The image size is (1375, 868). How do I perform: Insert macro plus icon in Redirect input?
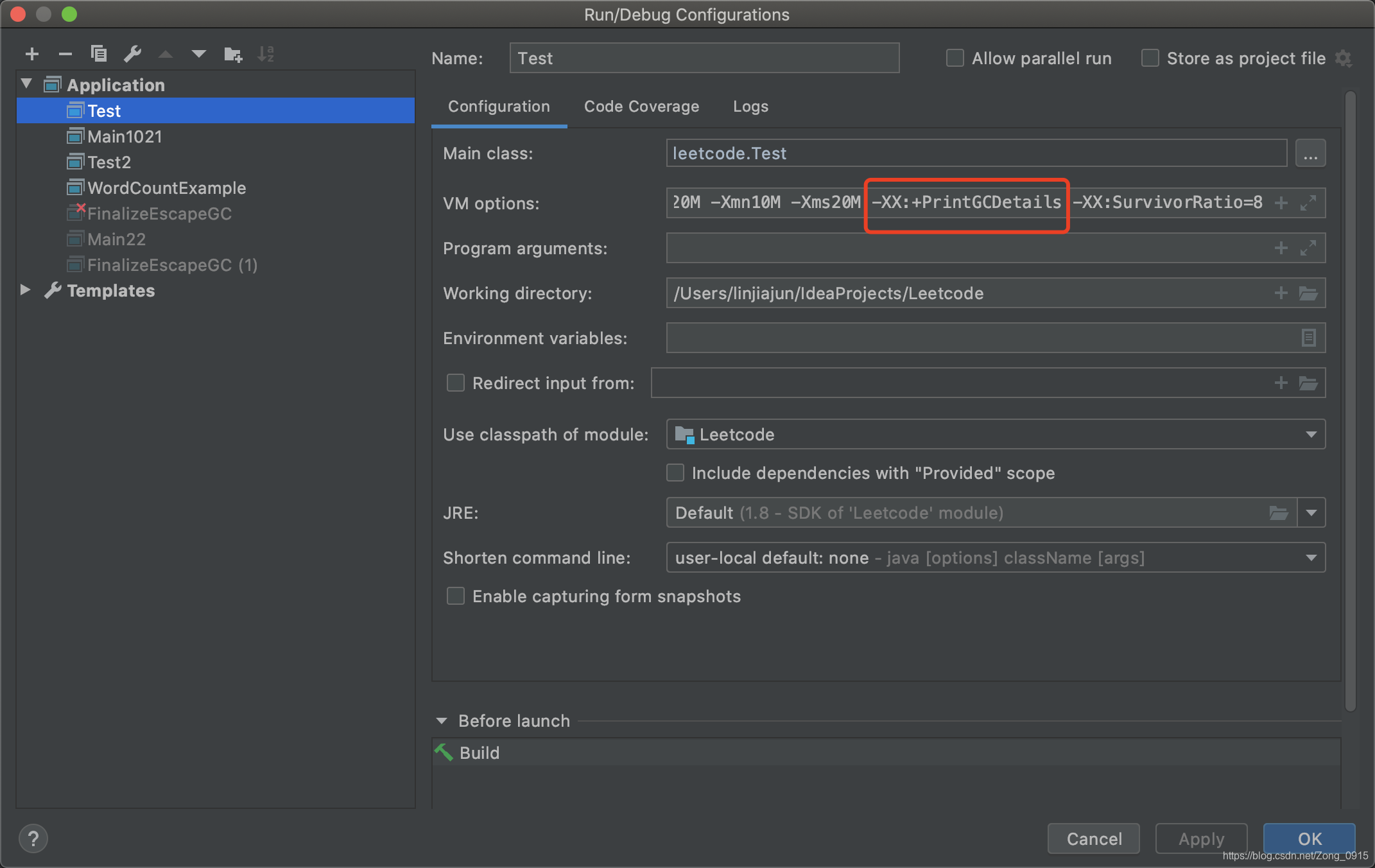pyautogui.click(x=1281, y=383)
